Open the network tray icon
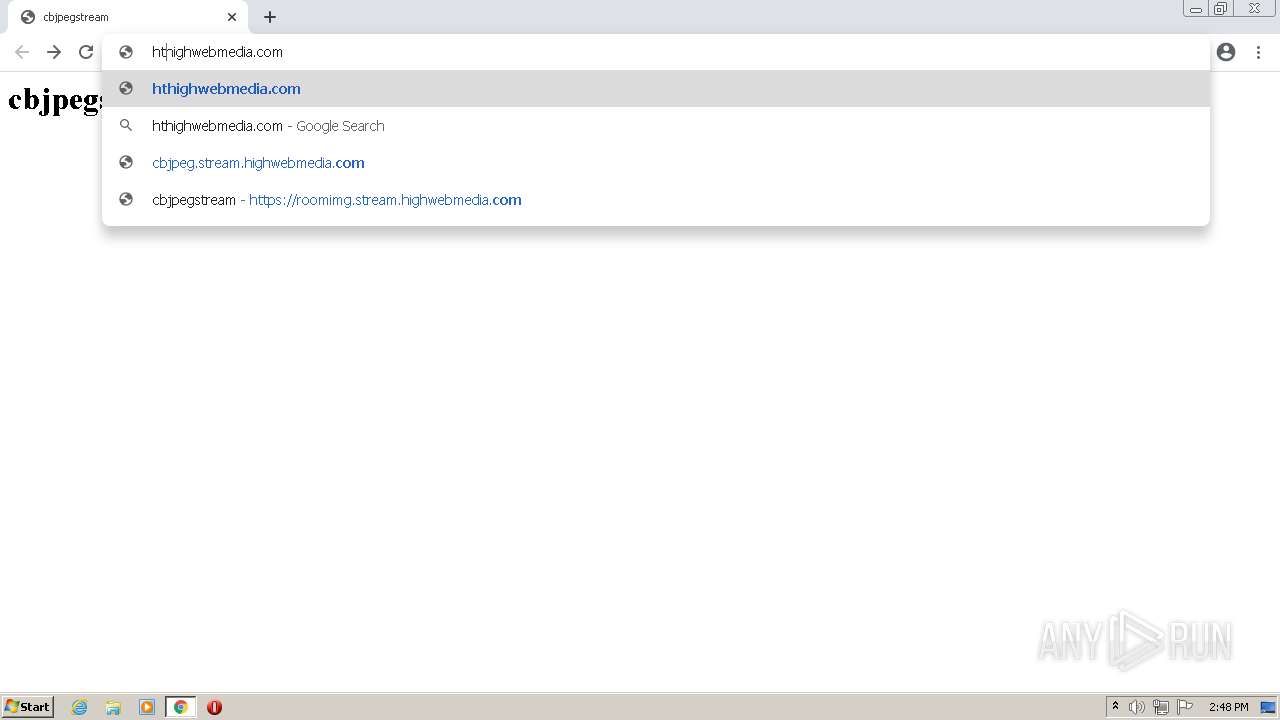 [1161, 707]
